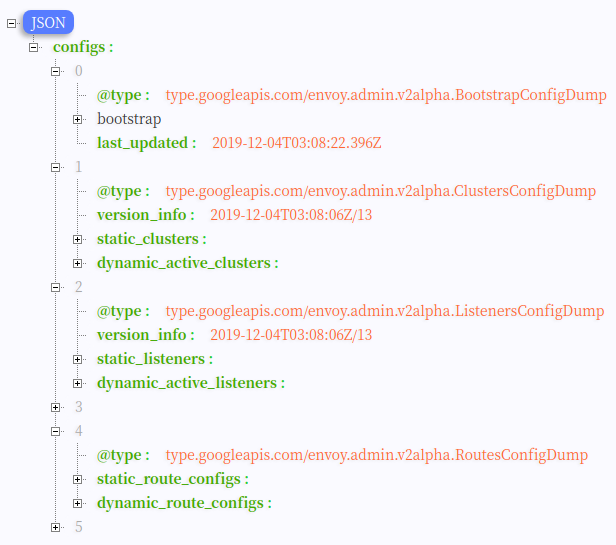Collapse the root JSON node
The height and width of the screenshot is (545, 616).
click(12, 23)
